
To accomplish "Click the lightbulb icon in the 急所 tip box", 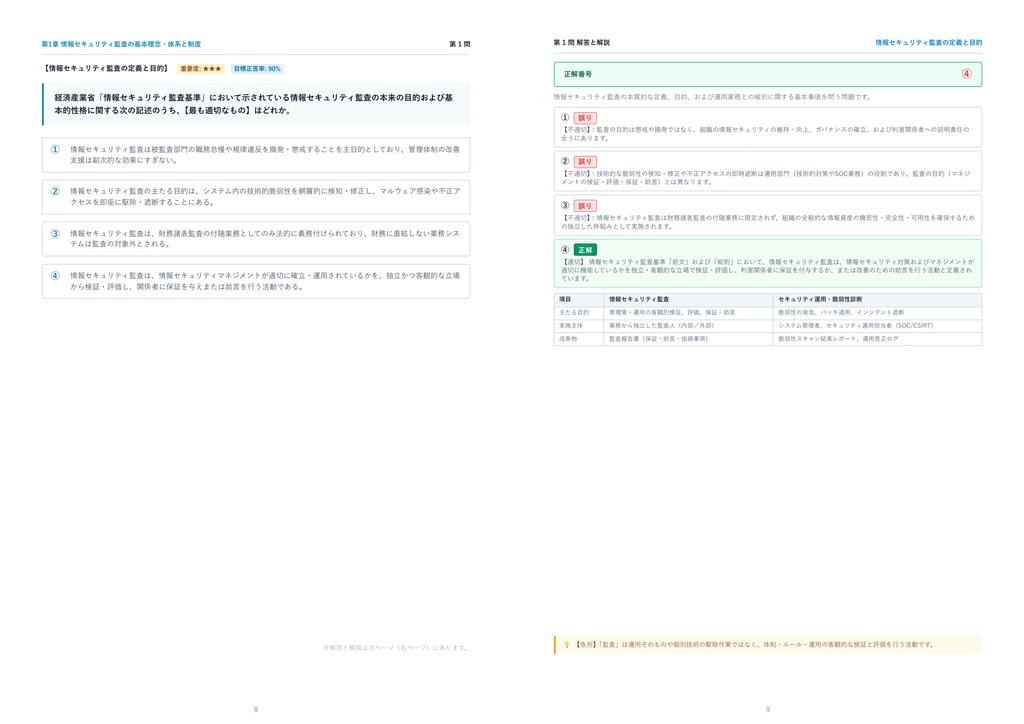I will [x=567, y=644].
